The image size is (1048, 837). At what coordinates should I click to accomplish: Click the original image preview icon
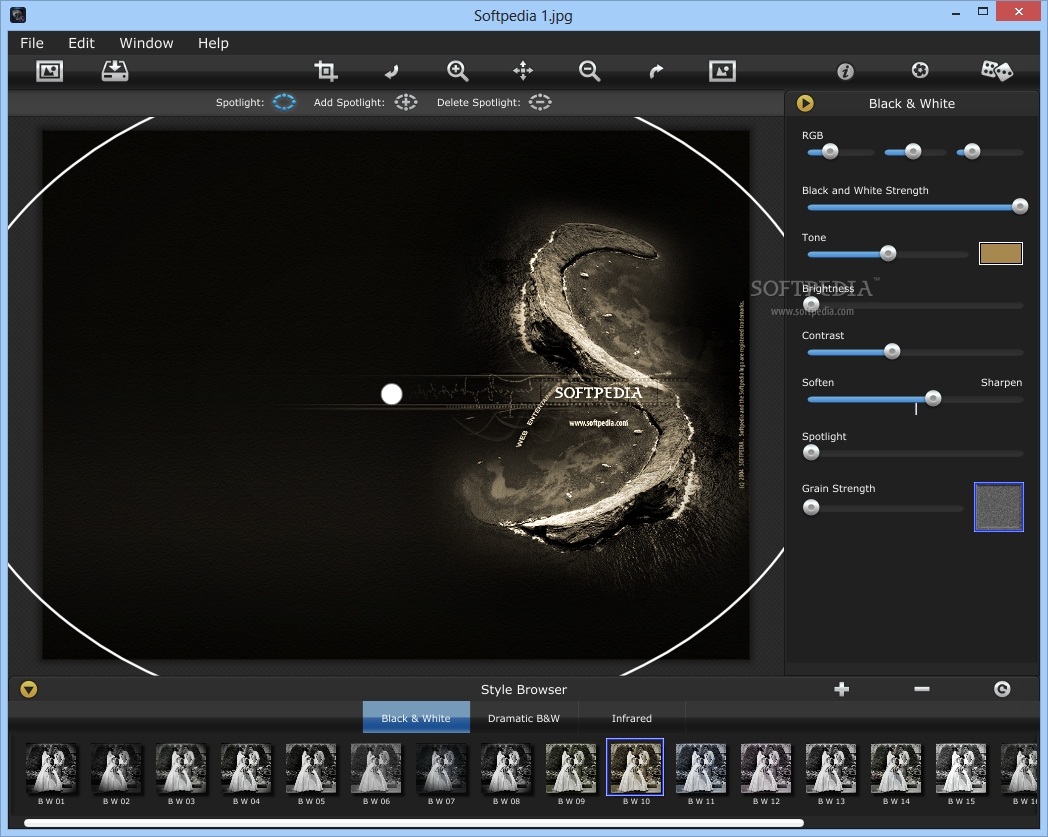[x=722, y=71]
